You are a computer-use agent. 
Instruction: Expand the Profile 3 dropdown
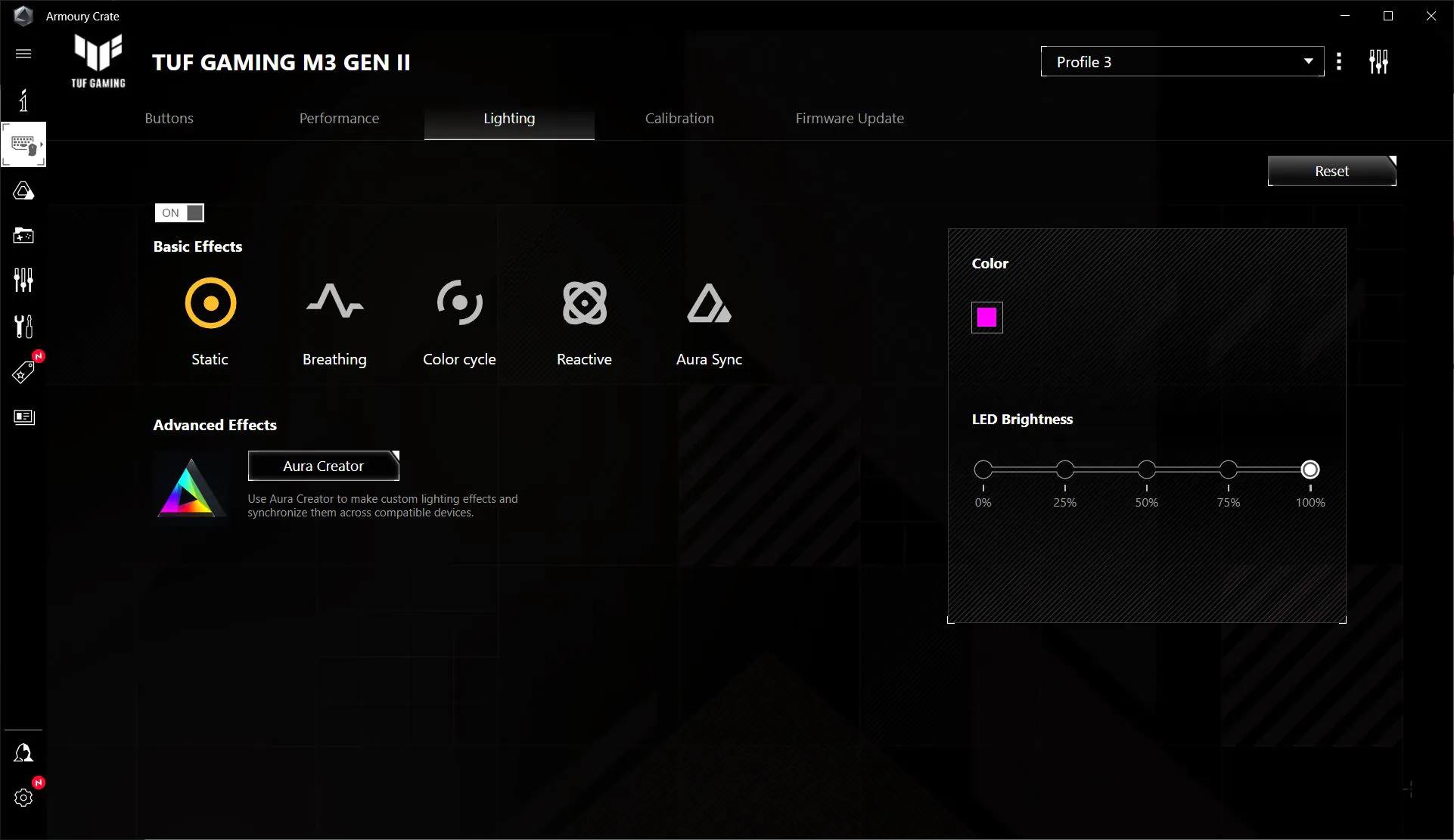point(1182,62)
